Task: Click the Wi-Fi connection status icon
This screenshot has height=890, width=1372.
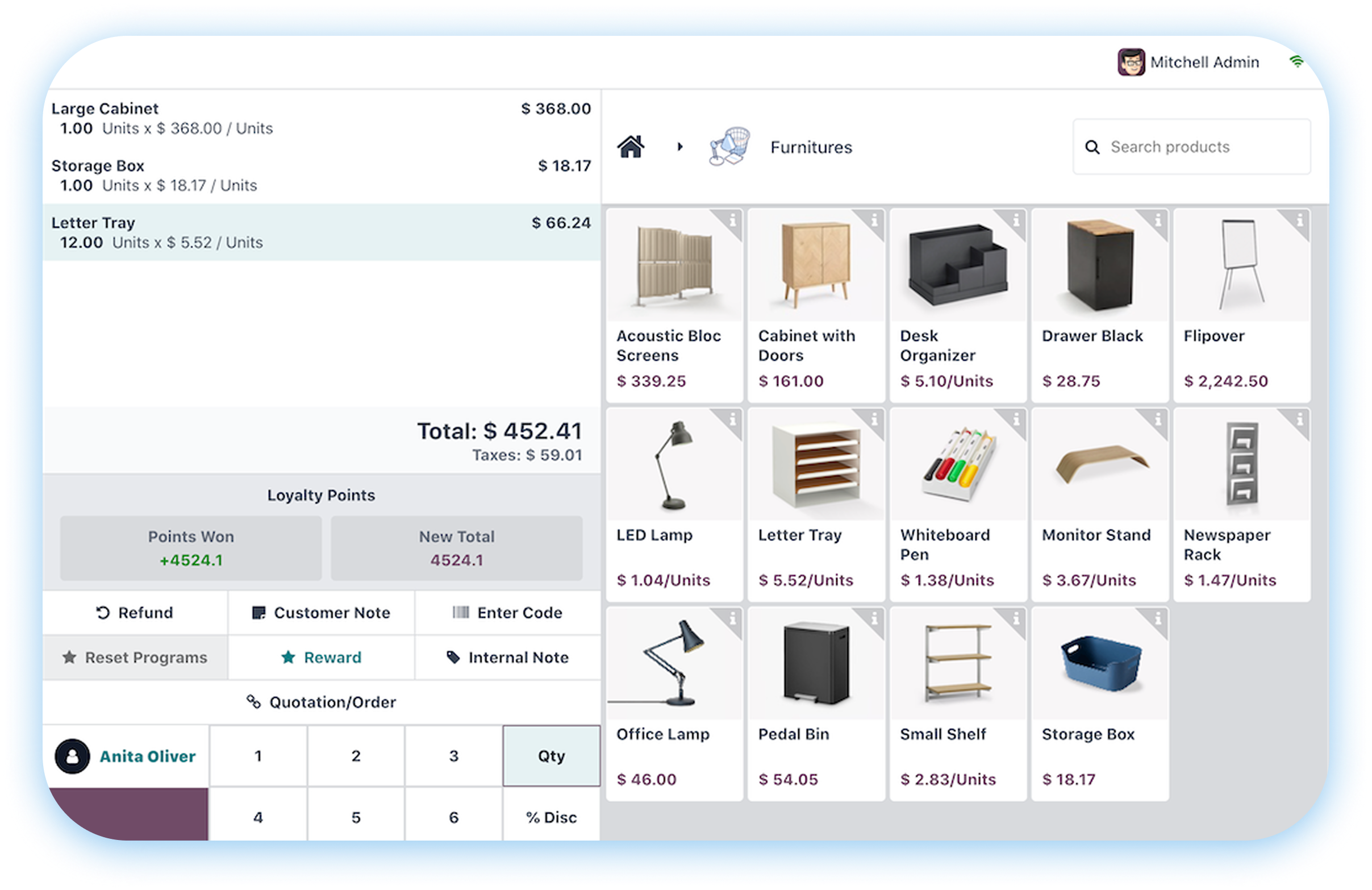Action: tap(1296, 62)
